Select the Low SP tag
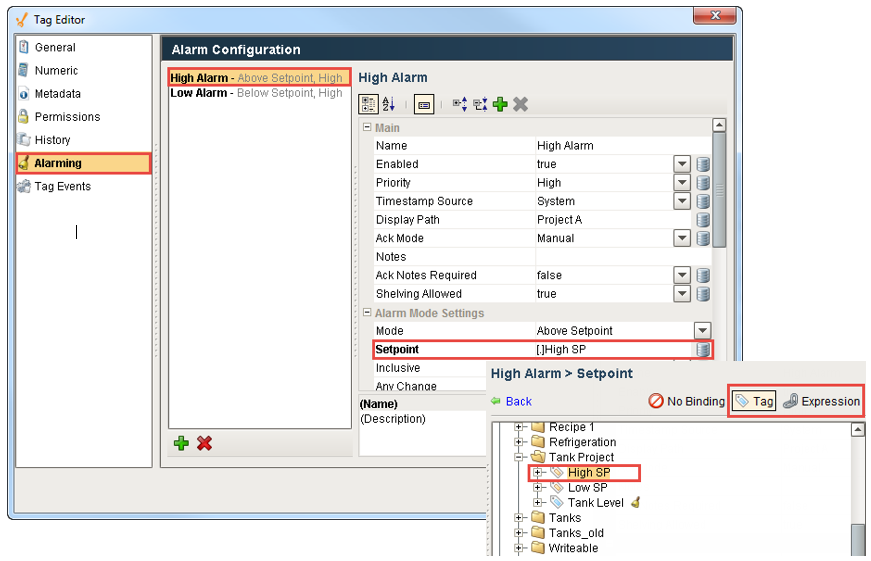The width and height of the screenshot is (871, 561). (587, 488)
